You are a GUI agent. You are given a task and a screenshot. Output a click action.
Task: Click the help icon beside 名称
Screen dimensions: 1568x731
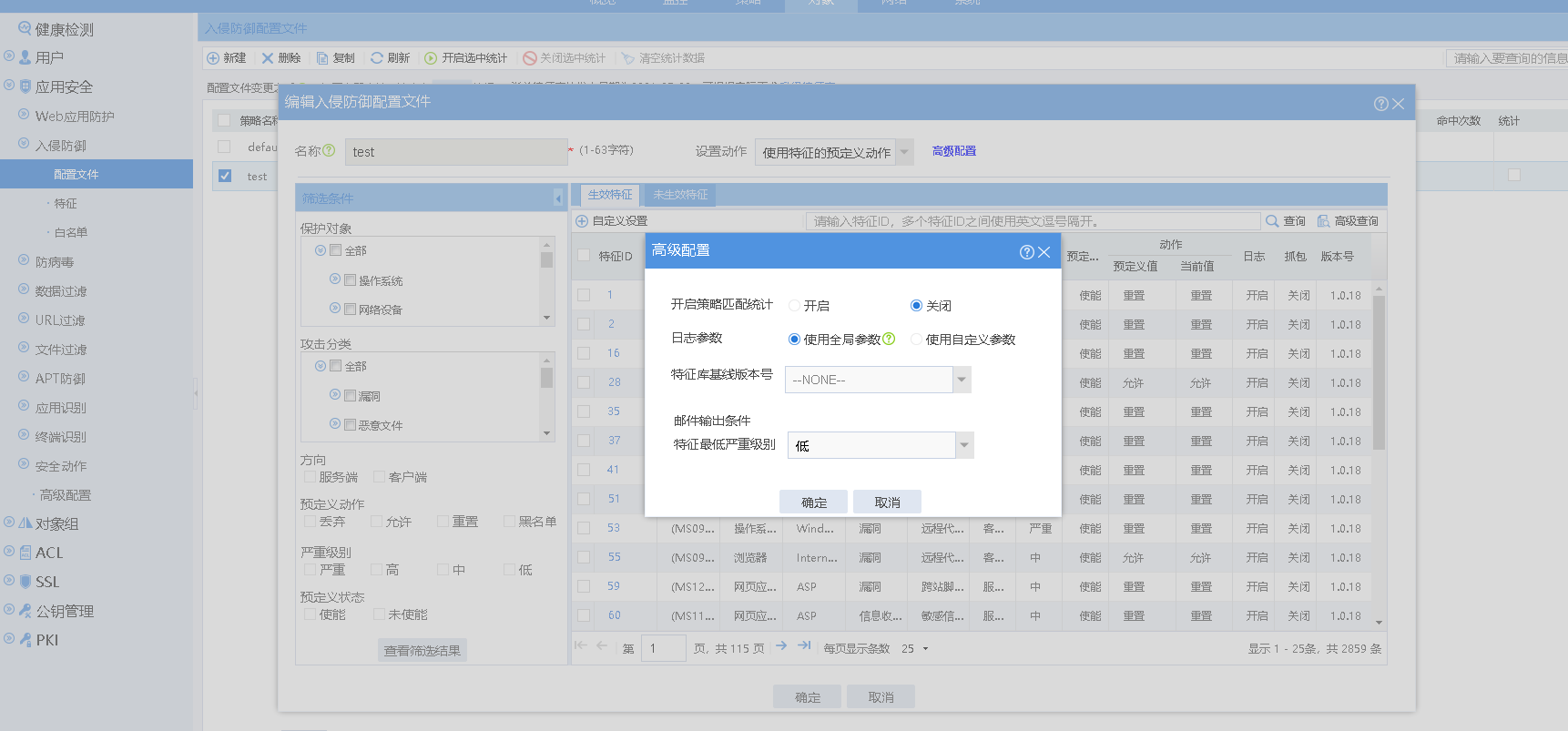[x=329, y=151]
